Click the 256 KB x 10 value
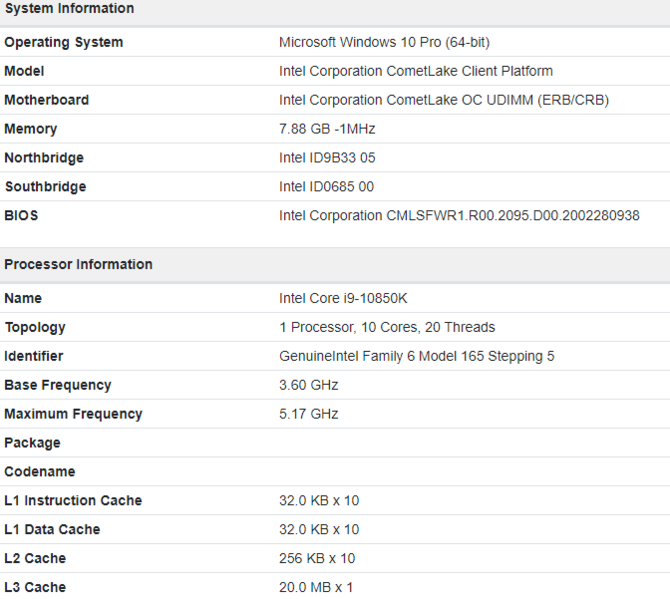 click(x=317, y=558)
